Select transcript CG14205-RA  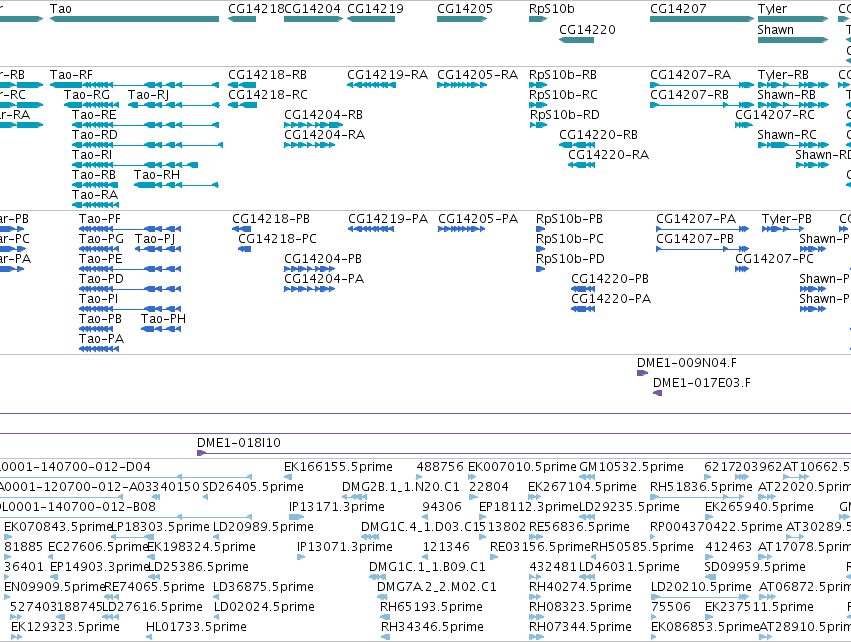tap(461, 85)
